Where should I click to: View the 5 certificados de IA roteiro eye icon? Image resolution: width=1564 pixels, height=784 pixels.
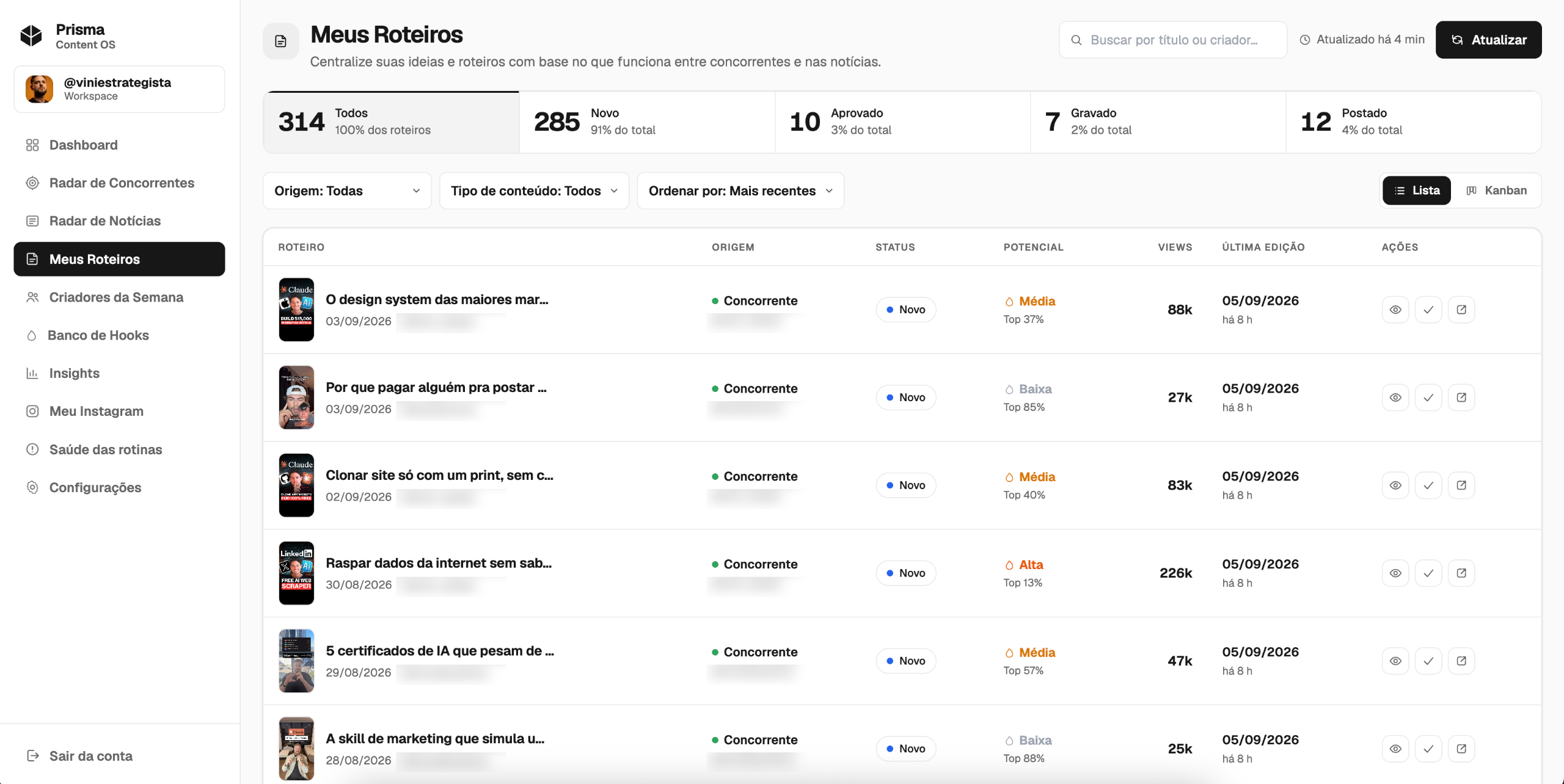point(1395,661)
